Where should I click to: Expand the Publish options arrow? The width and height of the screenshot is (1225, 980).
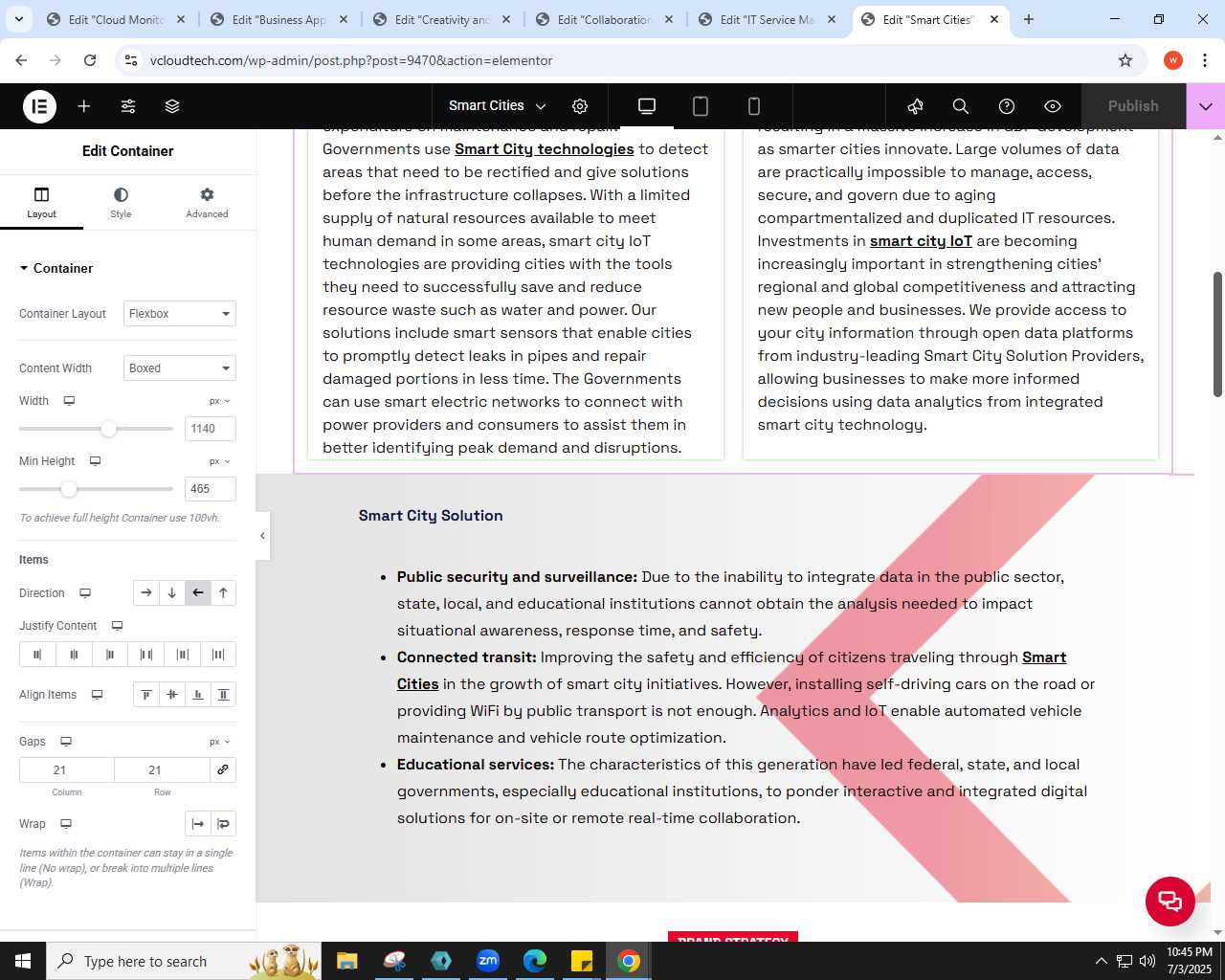tap(1206, 106)
